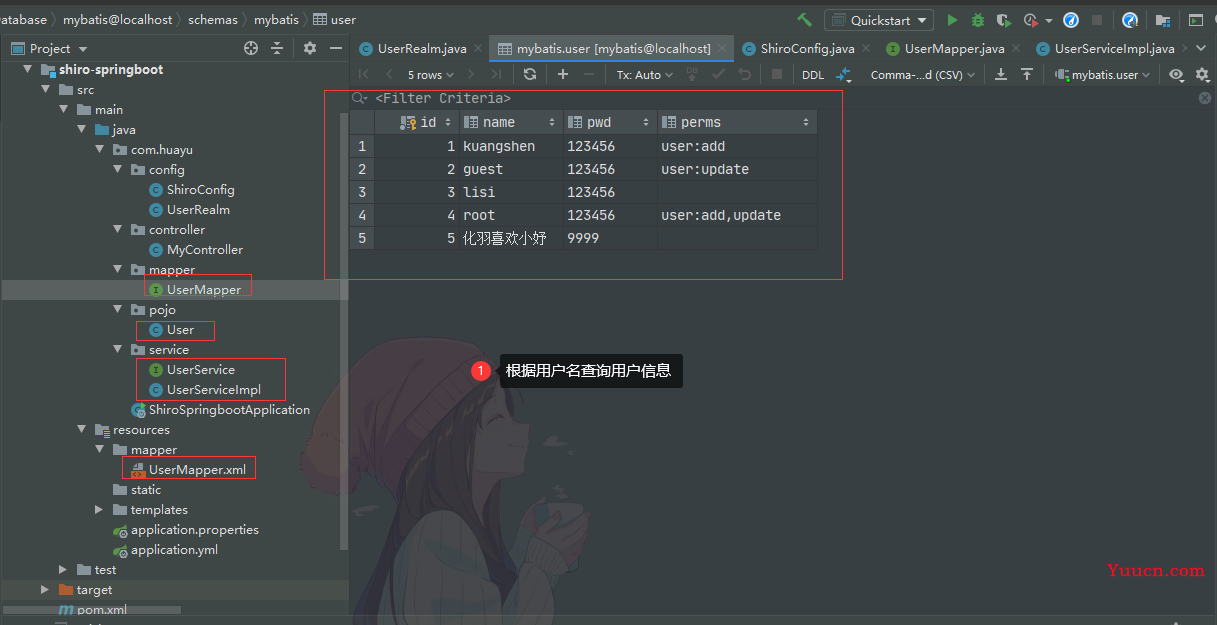Collapse all in the Project panel
1217x625 pixels.
277,48
